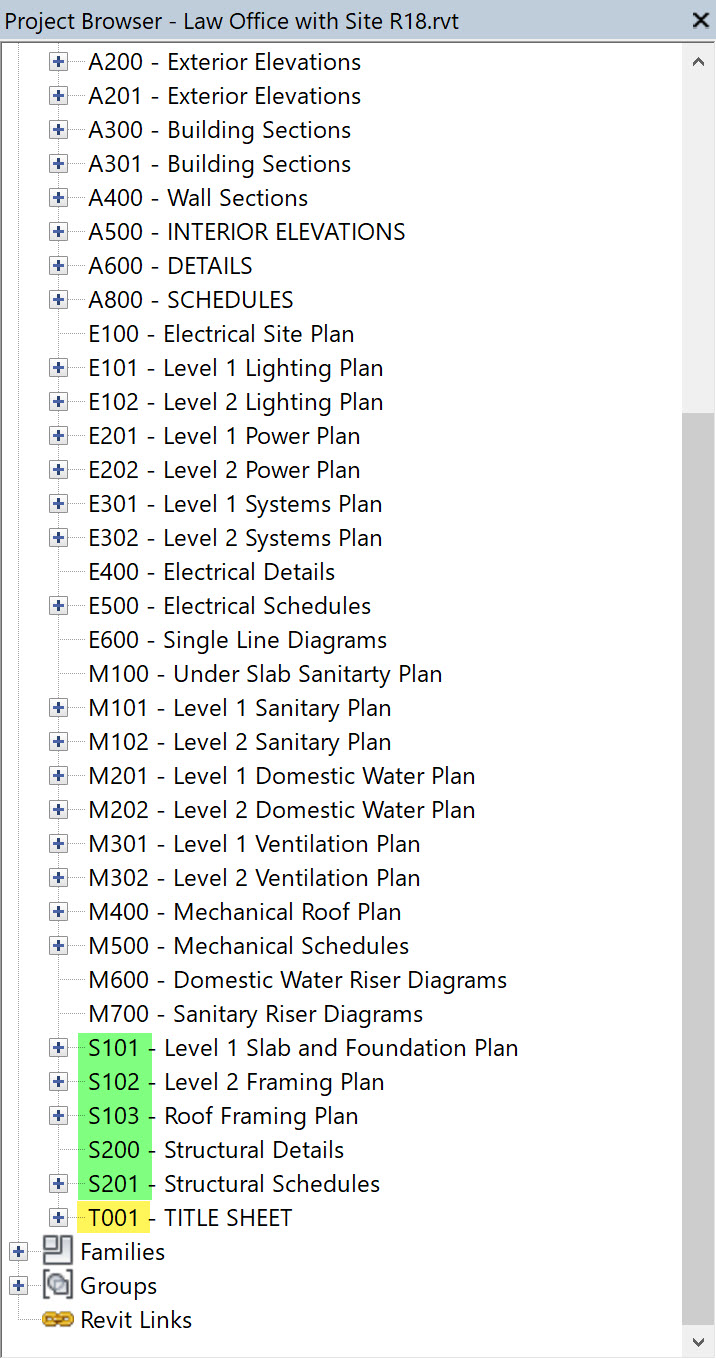Expand the S201 Structural Schedules sheet

pyautogui.click(x=58, y=1184)
